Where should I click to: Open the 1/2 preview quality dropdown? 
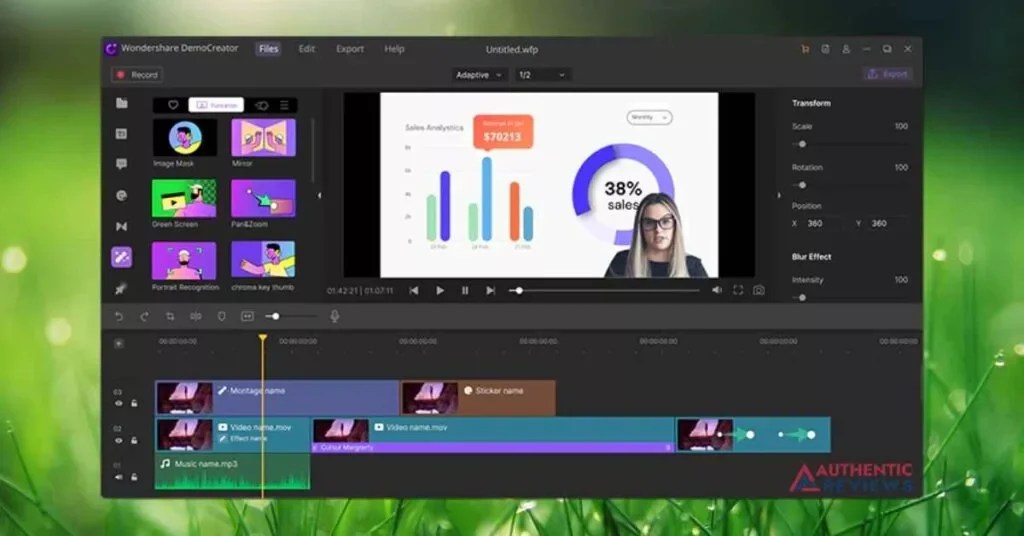[x=541, y=75]
